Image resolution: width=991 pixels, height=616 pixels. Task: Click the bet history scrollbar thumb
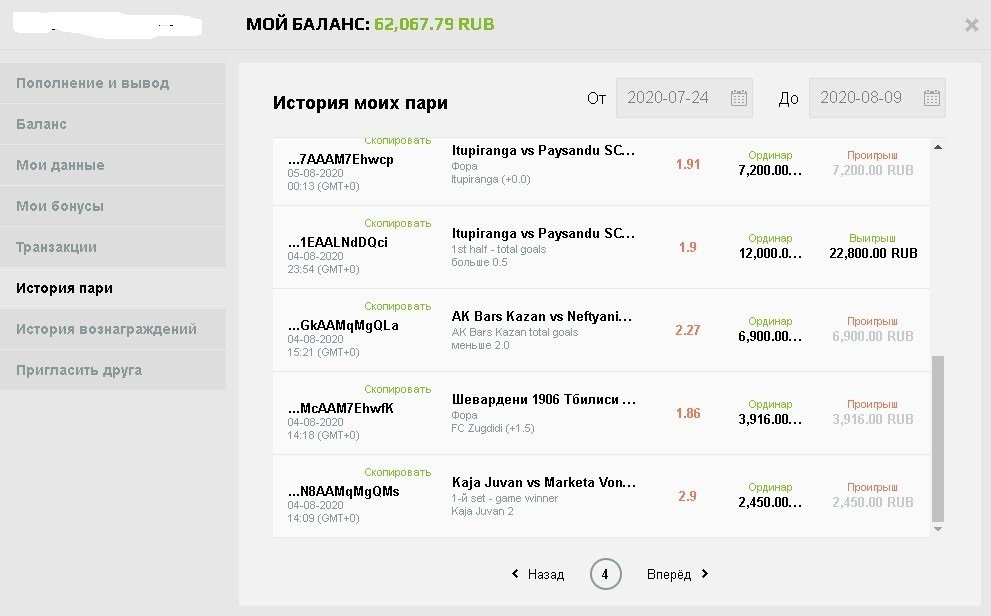click(937, 438)
